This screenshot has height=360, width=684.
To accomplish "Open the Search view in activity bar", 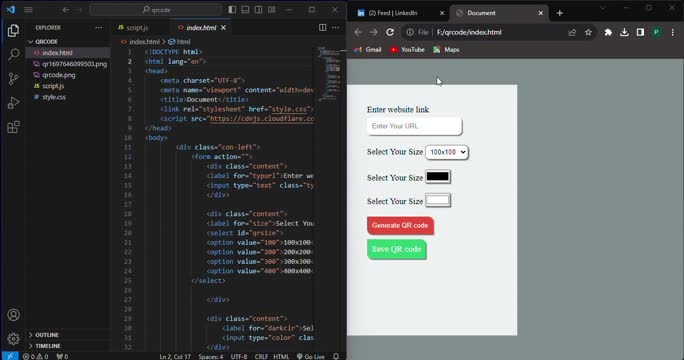I will point(14,55).
